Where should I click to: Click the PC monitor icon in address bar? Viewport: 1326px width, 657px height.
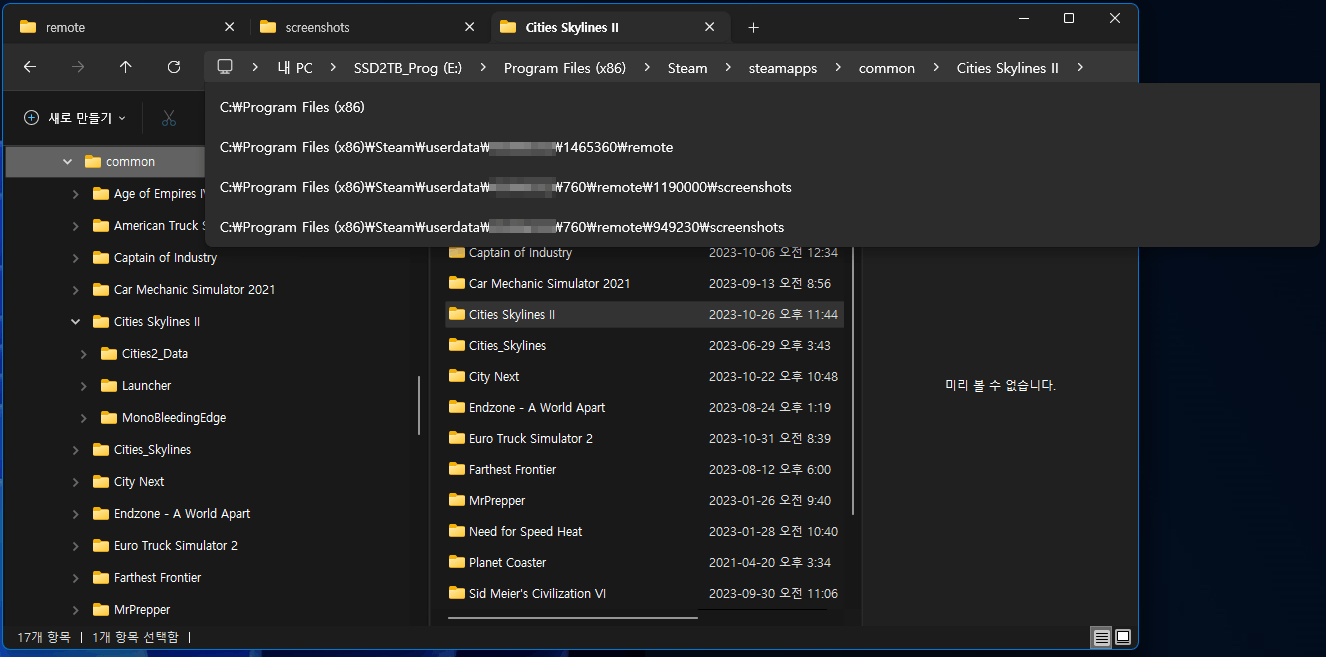point(225,67)
